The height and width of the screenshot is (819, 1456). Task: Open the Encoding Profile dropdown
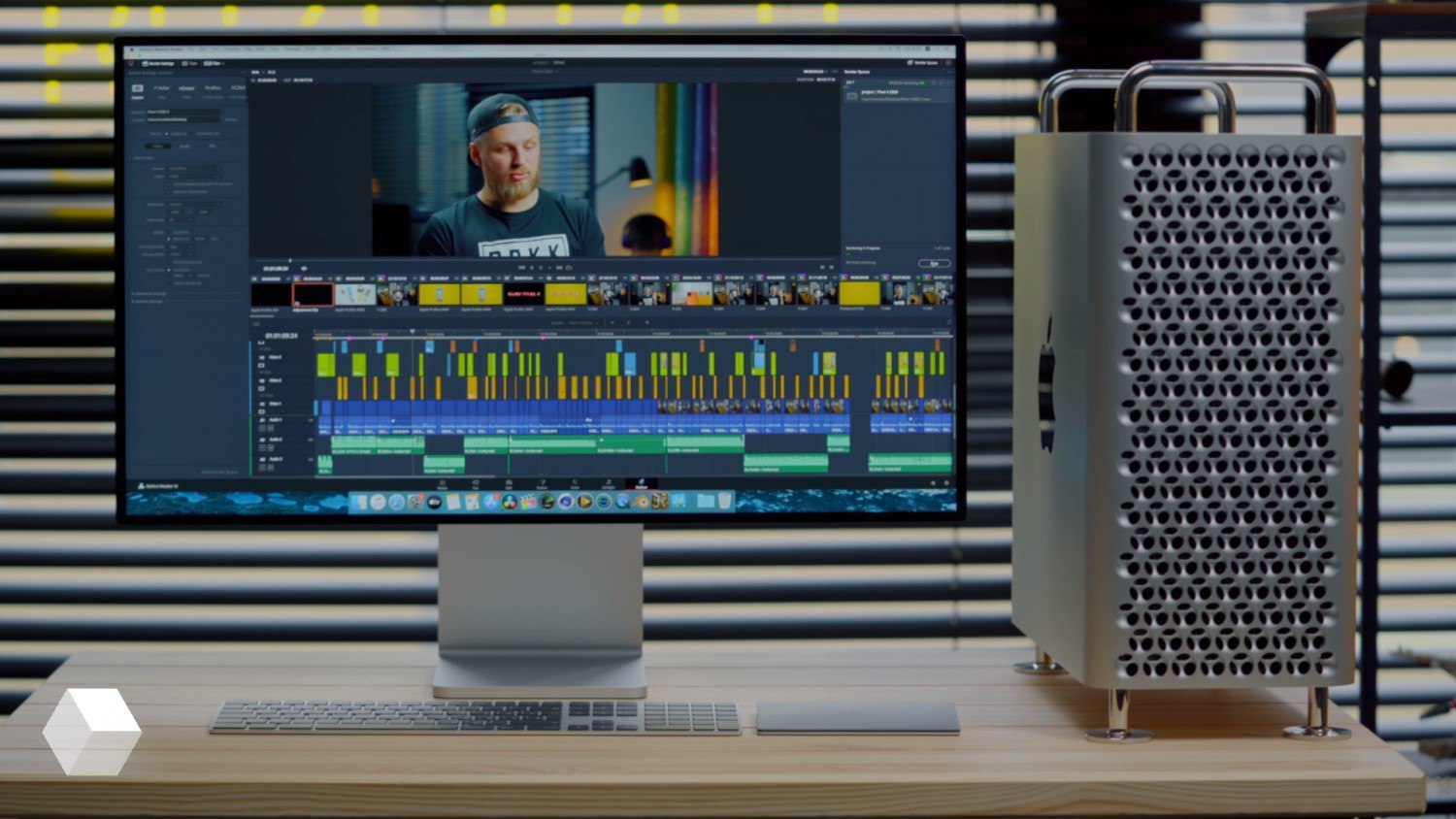tap(181, 246)
